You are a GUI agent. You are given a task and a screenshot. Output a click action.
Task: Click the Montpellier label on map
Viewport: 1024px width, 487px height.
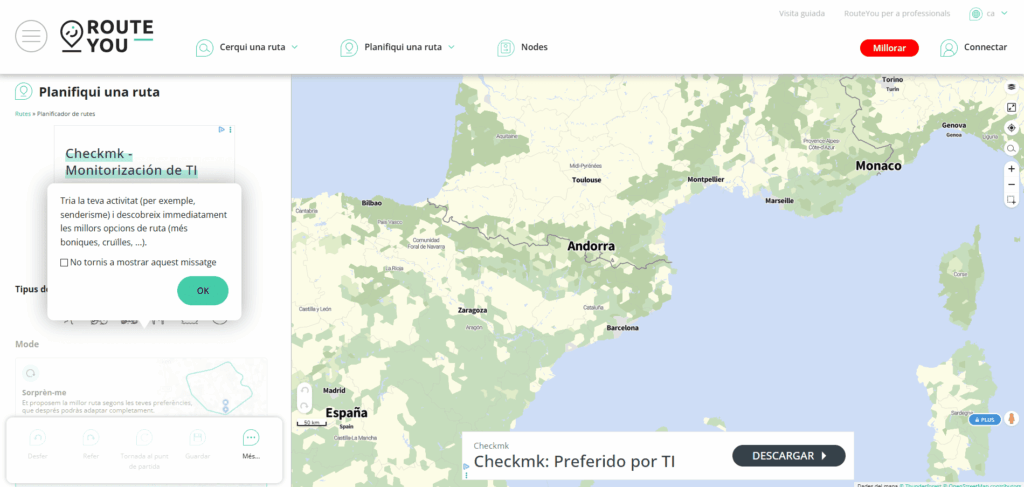(707, 179)
